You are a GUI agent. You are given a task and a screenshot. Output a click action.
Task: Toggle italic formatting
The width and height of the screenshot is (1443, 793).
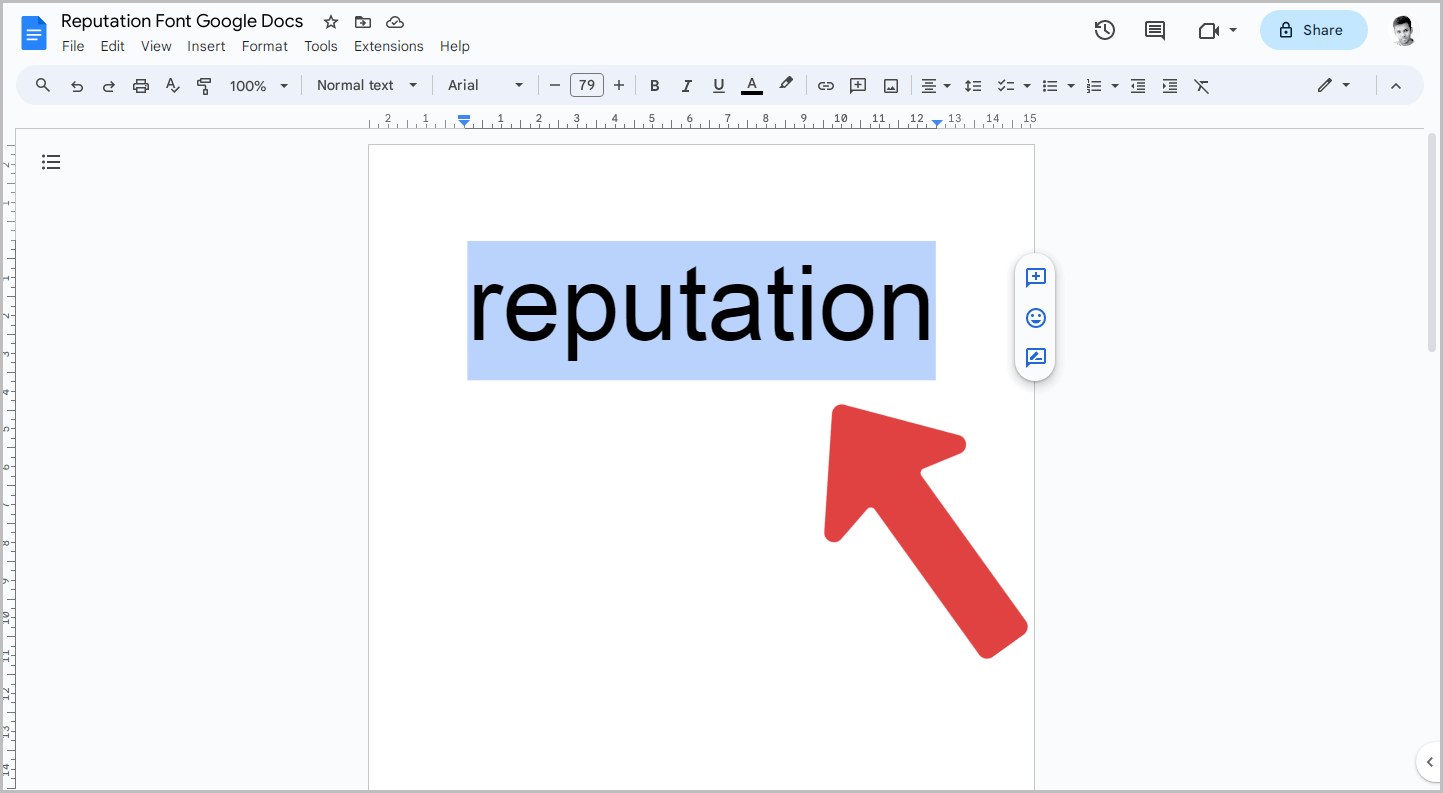point(686,85)
